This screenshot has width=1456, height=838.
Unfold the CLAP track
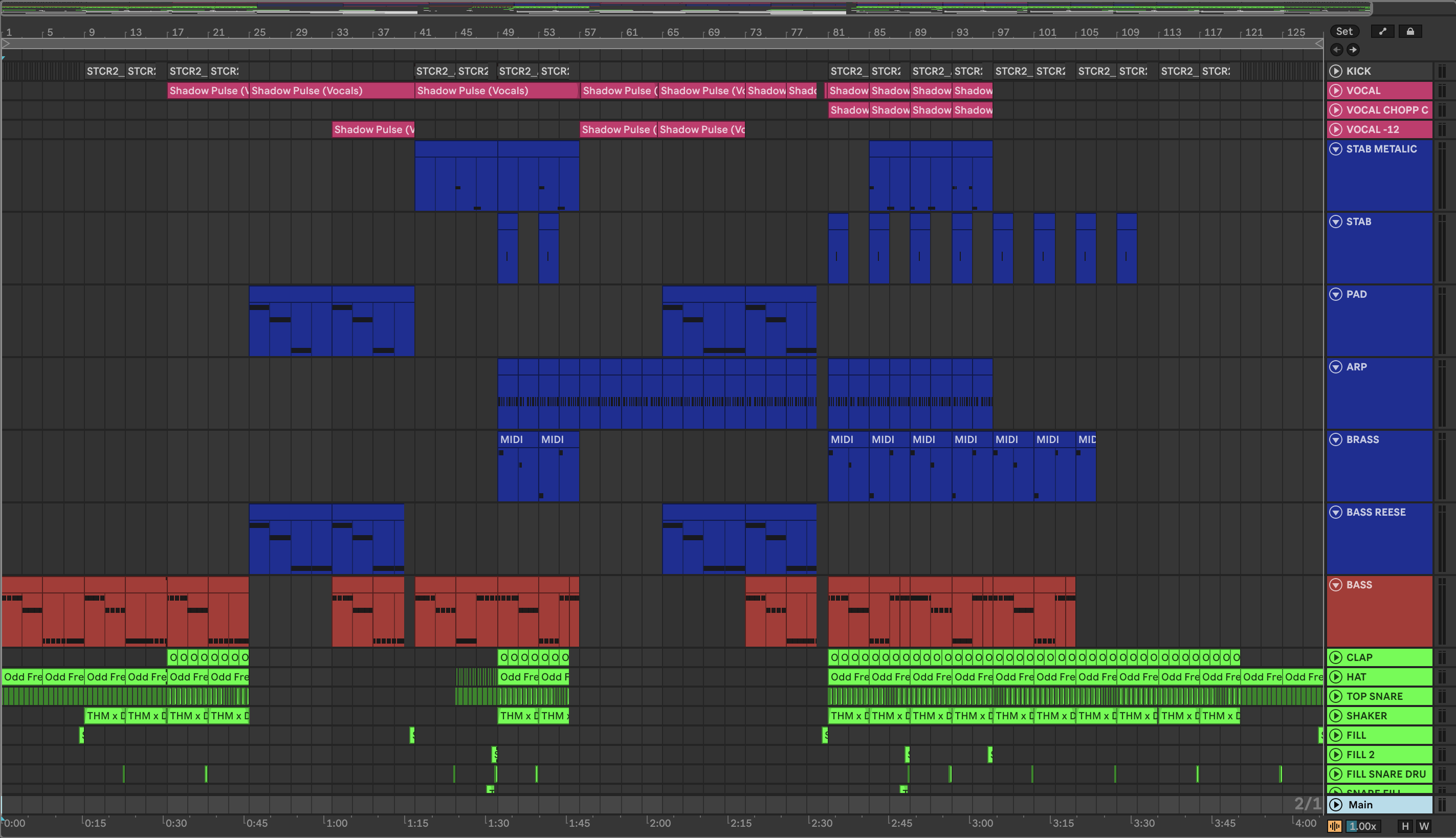[1336, 657]
